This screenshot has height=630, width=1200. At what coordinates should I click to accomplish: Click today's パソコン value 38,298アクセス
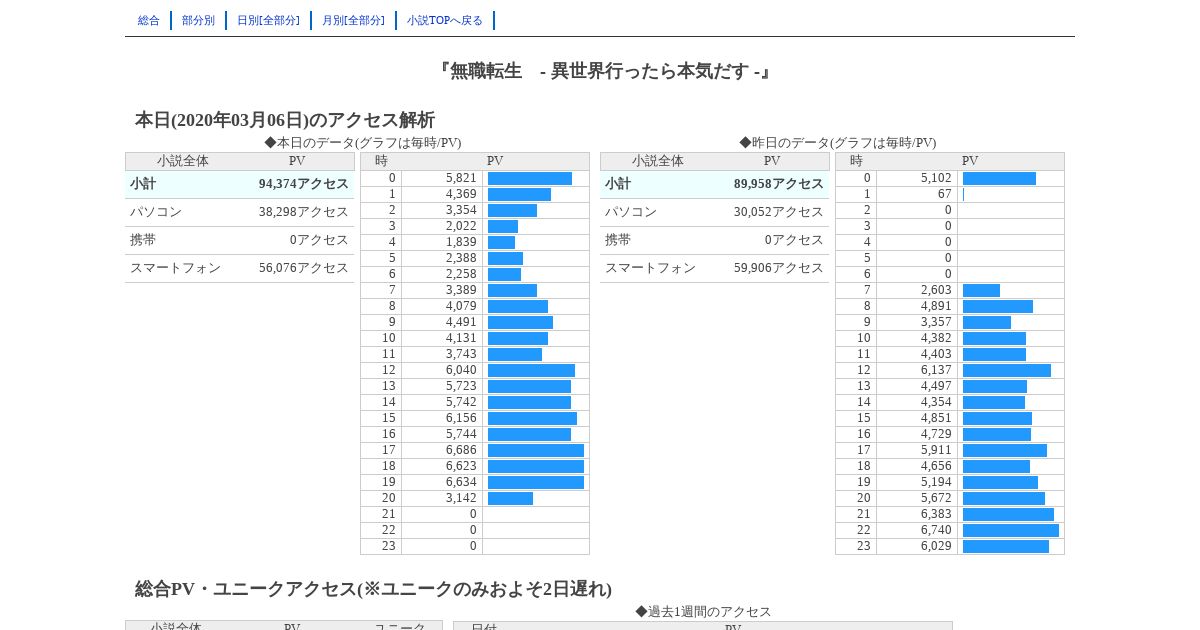[x=304, y=212]
